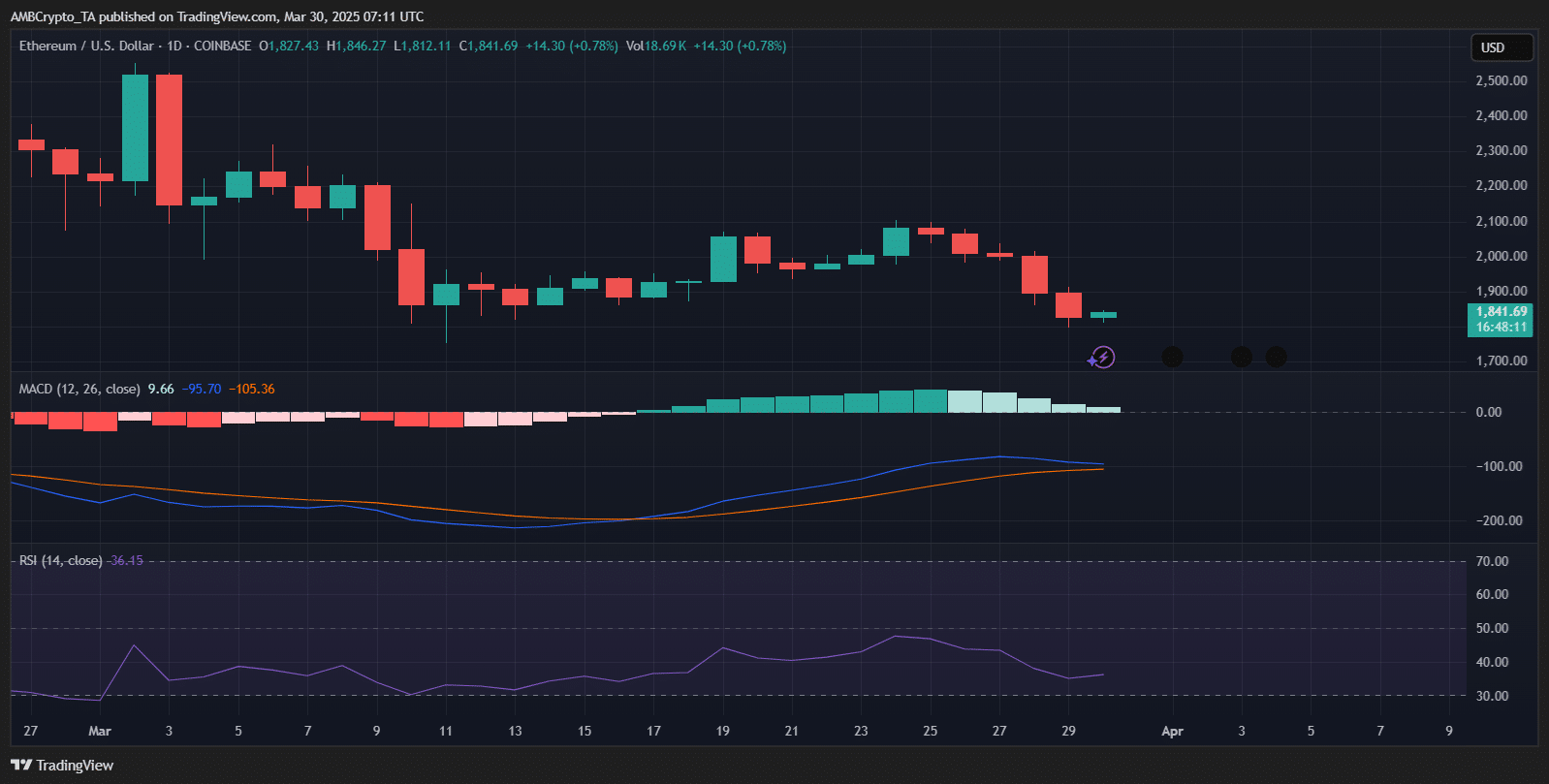Open the RSI (14, close) indicator legend
This screenshot has height=784, width=1549.
[60, 560]
